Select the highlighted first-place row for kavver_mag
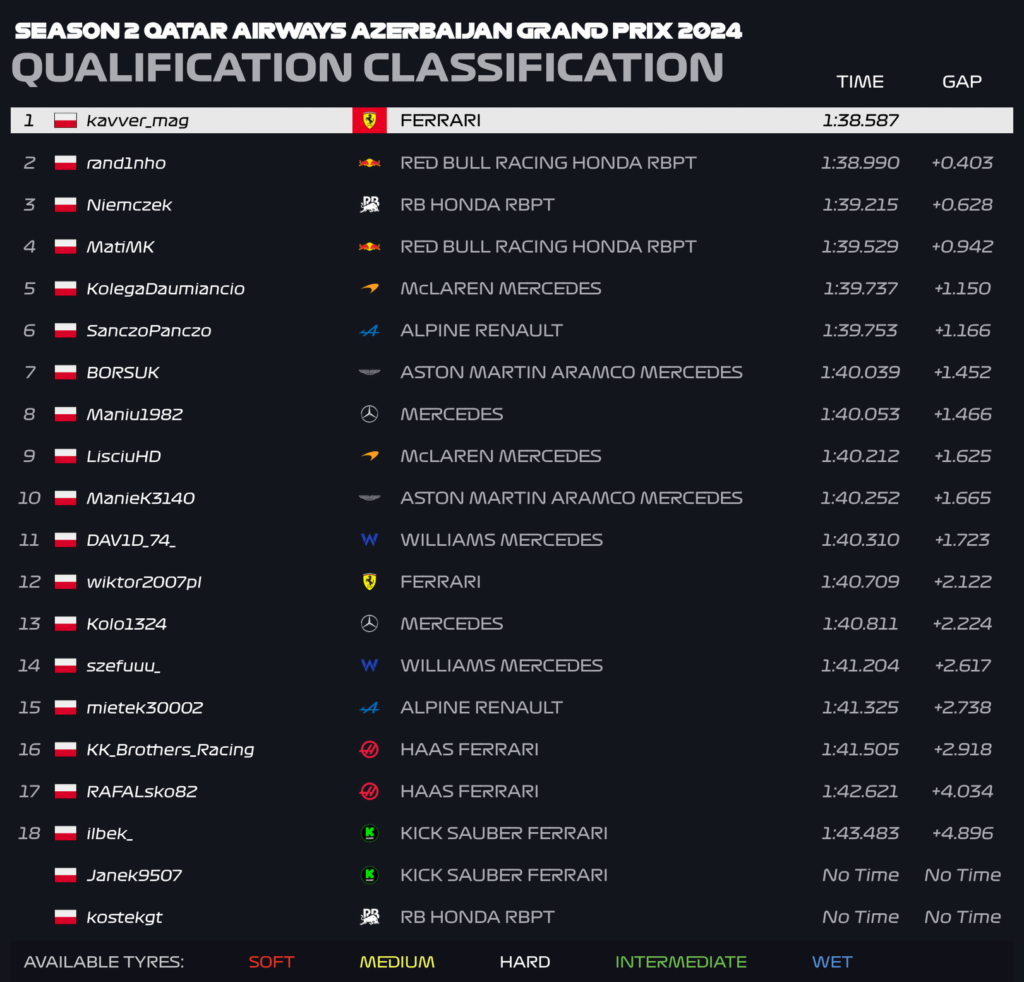This screenshot has height=982, width=1024. [x=512, y=120]
